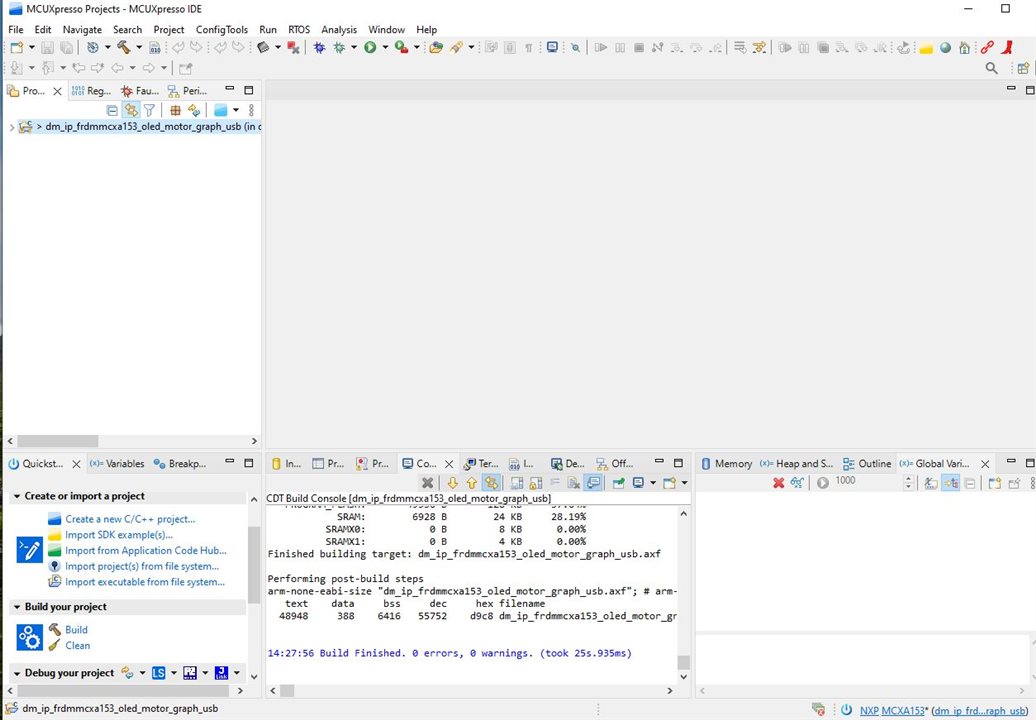The image size is (1036, 720).
Task: Click Collapse All in project explorer
Action: [112, 110]
